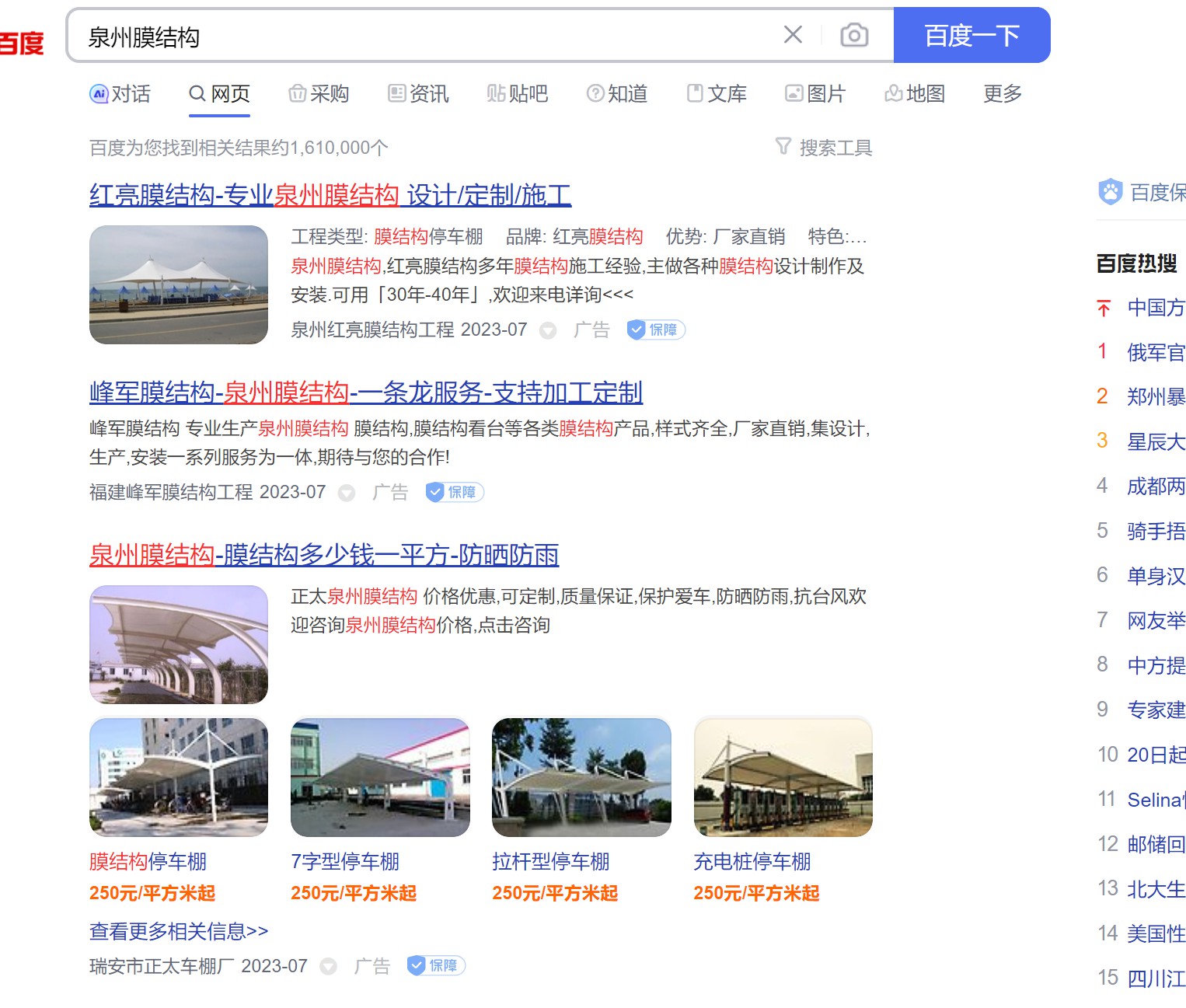Screen dimensions: 1186x1008
Task: Open the 图片 images tab
Action: pyautogui.click(x=815, y=94)
